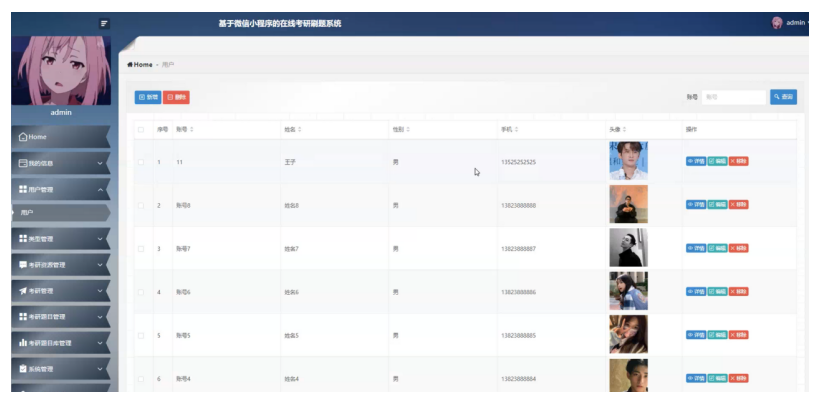This screenshot has height=394, width=813.
Task: Select phone number 13823888888 cell
Action: [518, 206]
